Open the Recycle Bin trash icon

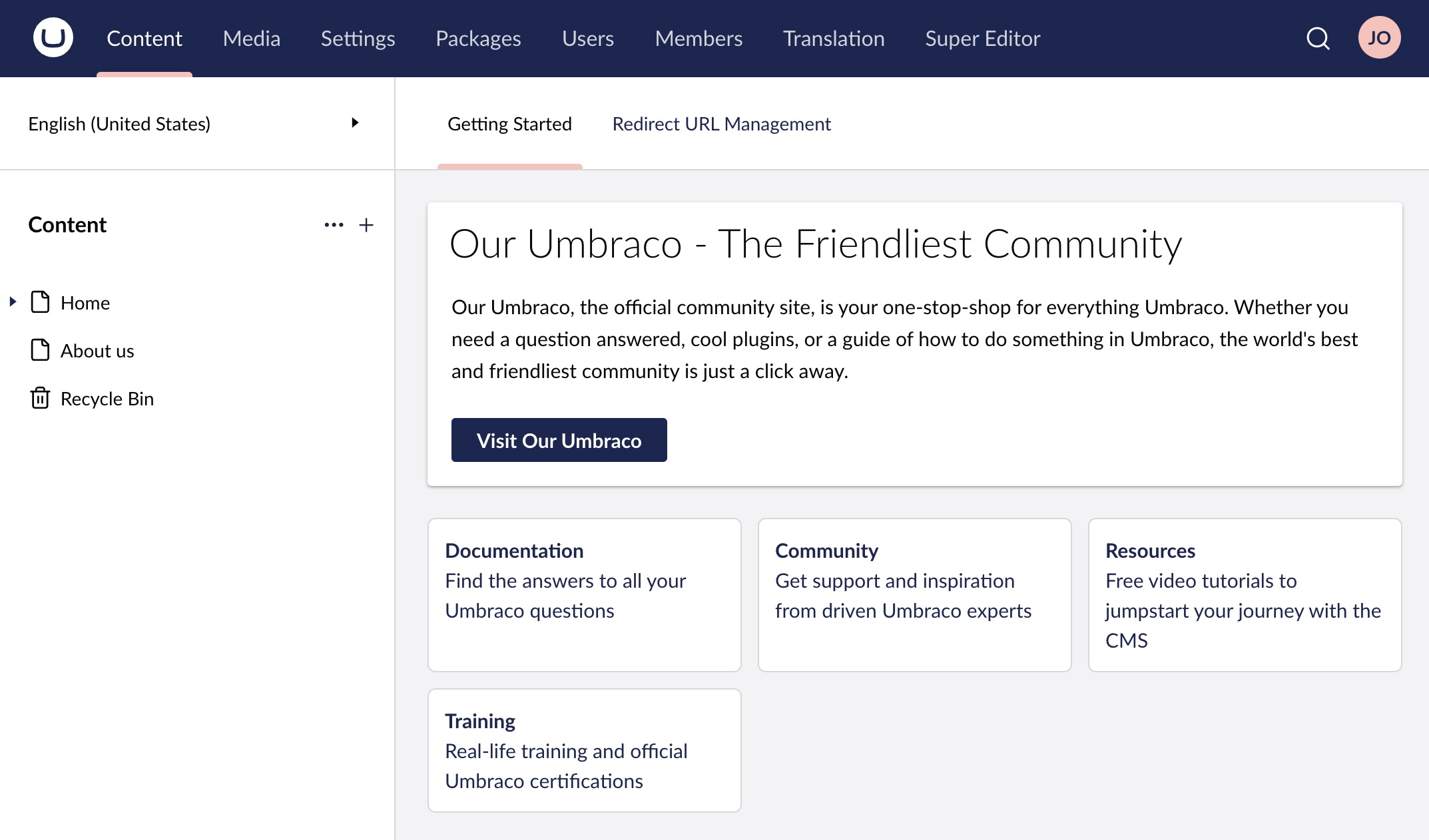pos(41,398)
